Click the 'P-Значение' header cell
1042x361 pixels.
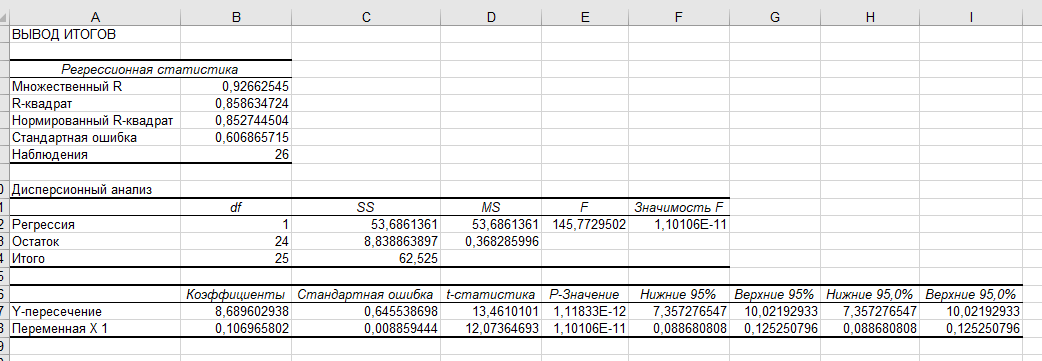[x=585, y=294]
